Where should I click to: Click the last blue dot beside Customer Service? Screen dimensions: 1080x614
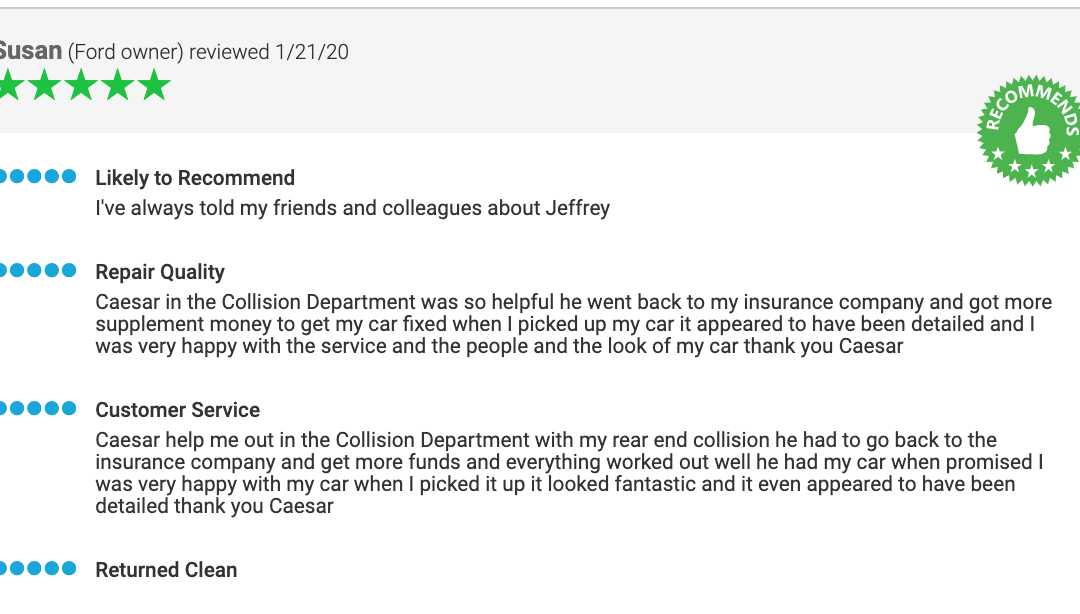click(x=69, y=408)
